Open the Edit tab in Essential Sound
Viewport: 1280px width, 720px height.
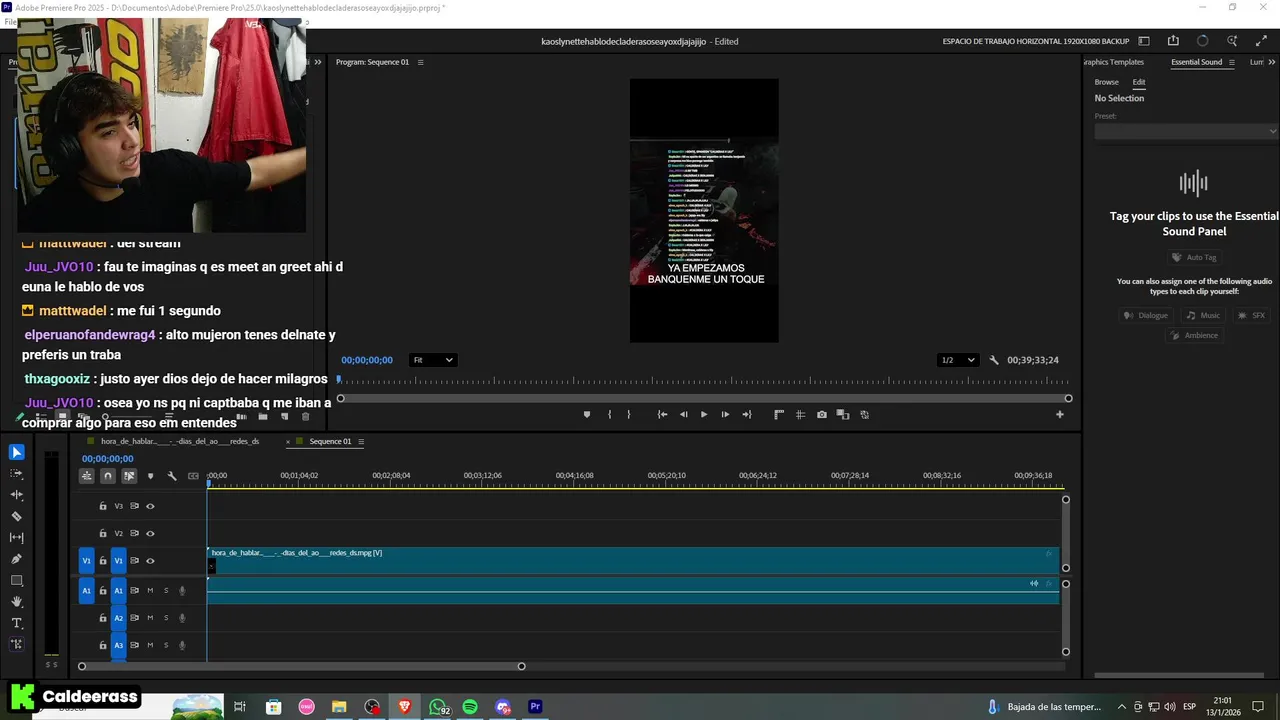pos(1139,82)
